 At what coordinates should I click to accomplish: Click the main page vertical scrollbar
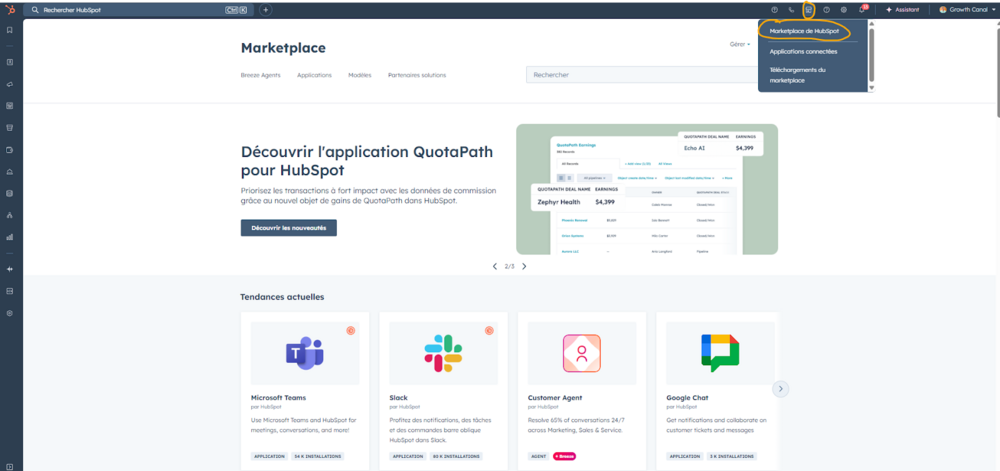(997, 70)
